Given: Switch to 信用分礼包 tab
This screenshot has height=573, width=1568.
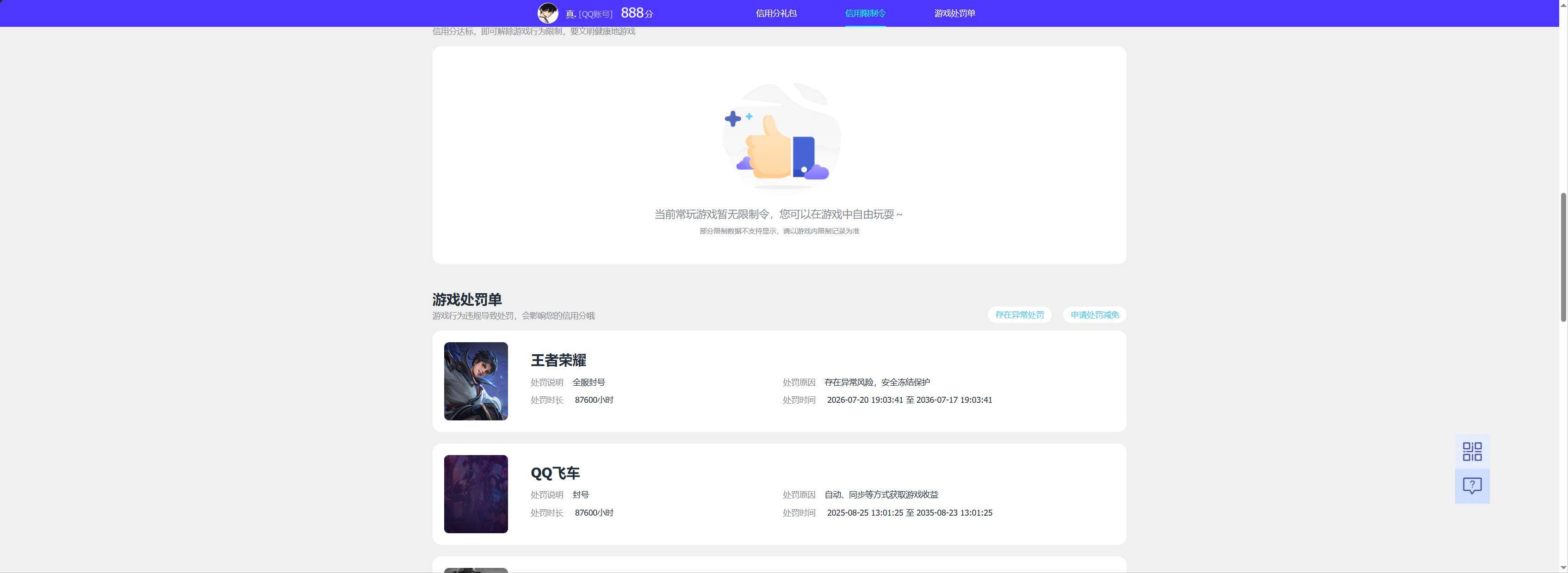Looking at the screenshot, I should [776, 13].
